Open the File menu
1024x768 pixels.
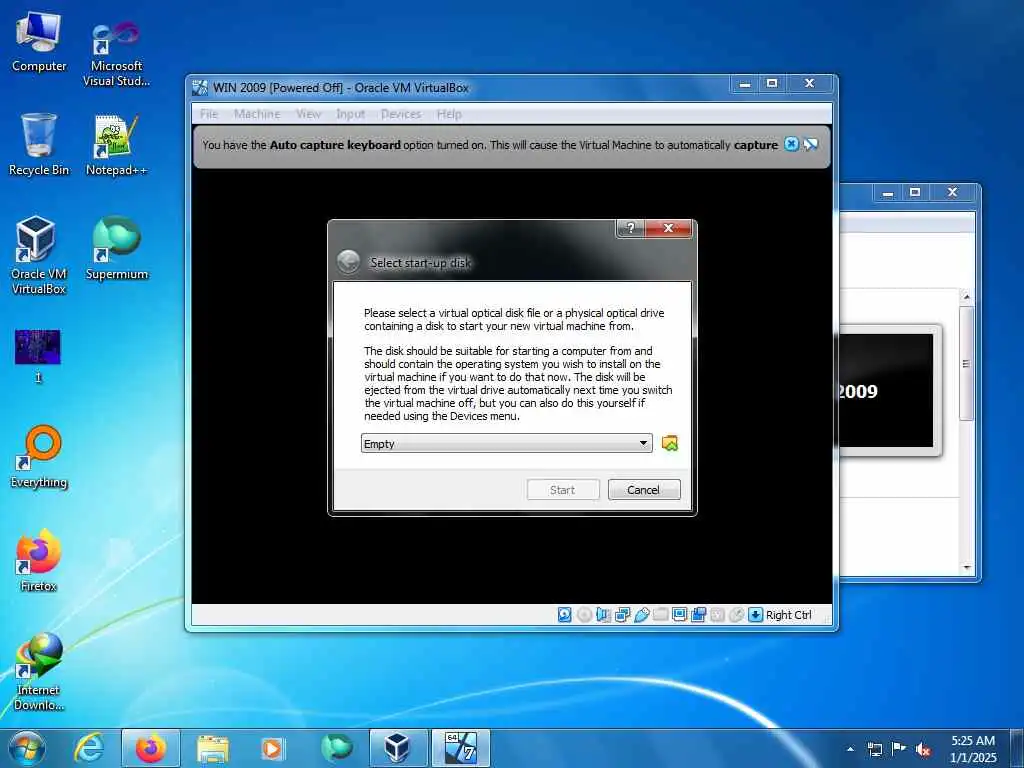coord(209,114)
